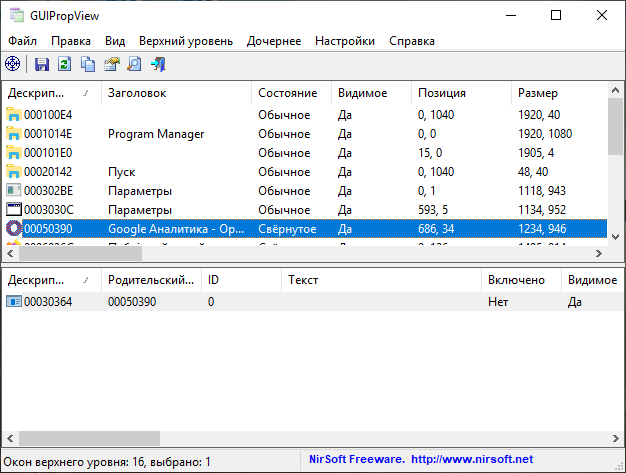The image size is (626, 473).
Task: Sort upper list by Заголовок column
Action: coord(176,93)
